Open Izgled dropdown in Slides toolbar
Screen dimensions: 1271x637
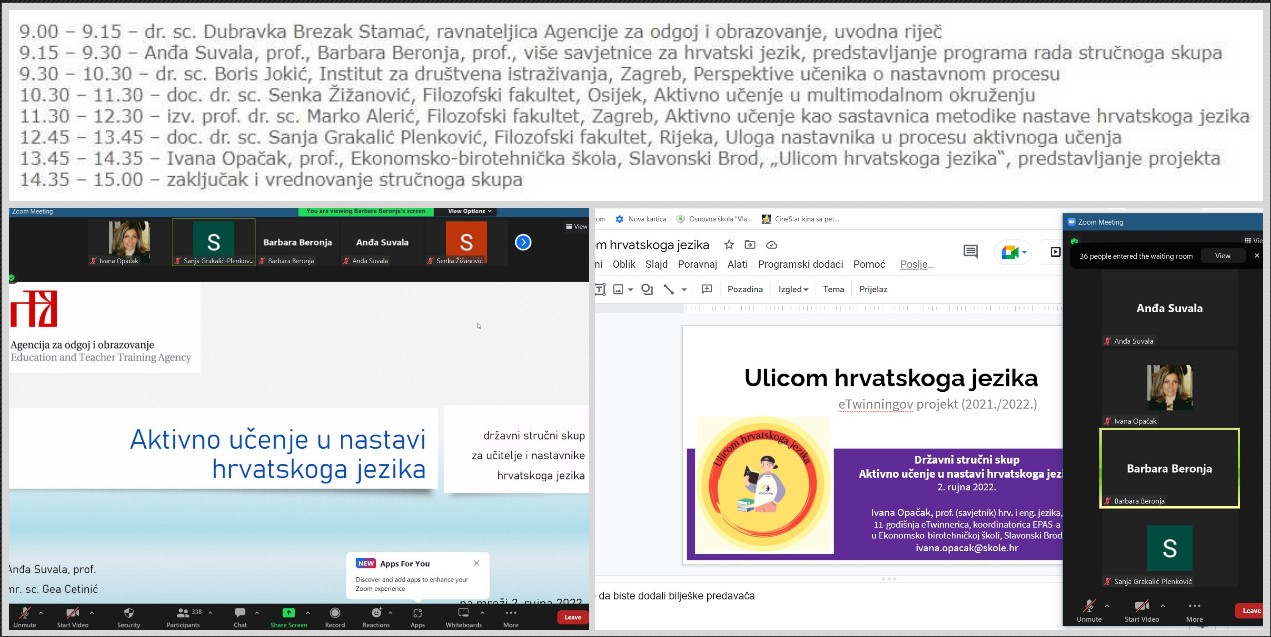794,289
